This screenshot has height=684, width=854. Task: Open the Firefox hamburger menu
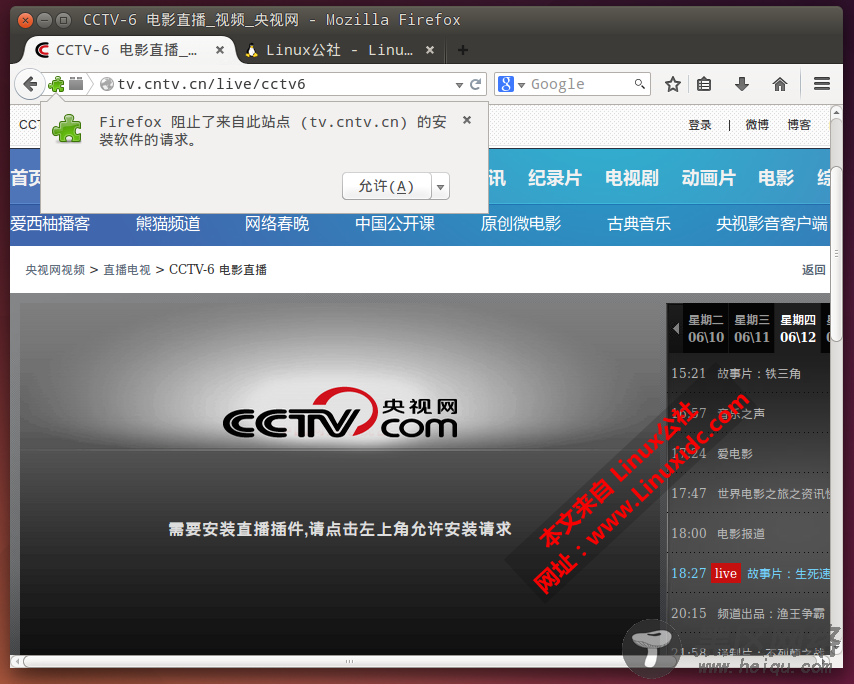[822, 84]
